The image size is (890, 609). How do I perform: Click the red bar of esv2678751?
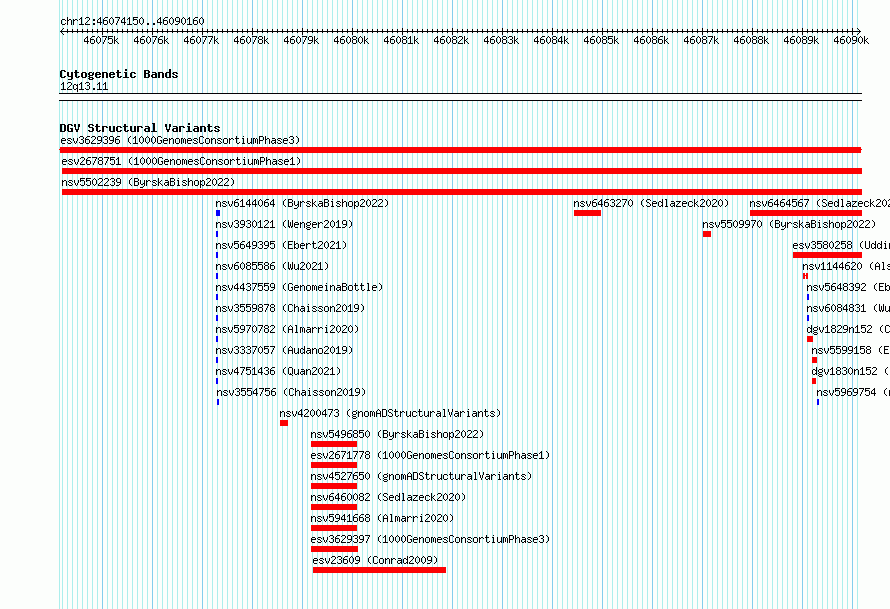(461, 171)
